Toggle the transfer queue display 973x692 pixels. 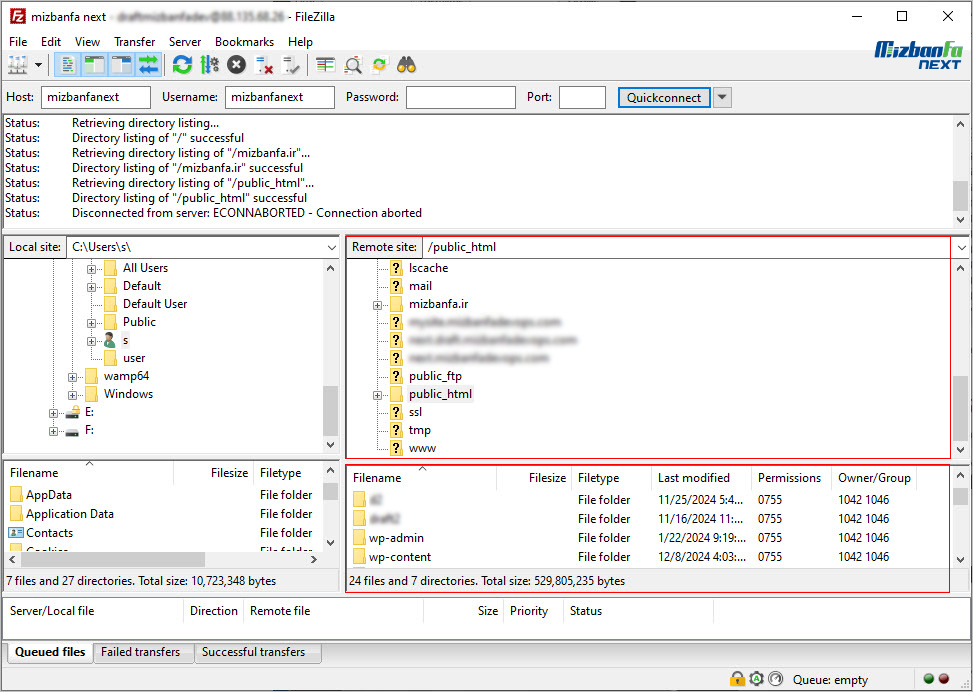[x=148, y=65]
